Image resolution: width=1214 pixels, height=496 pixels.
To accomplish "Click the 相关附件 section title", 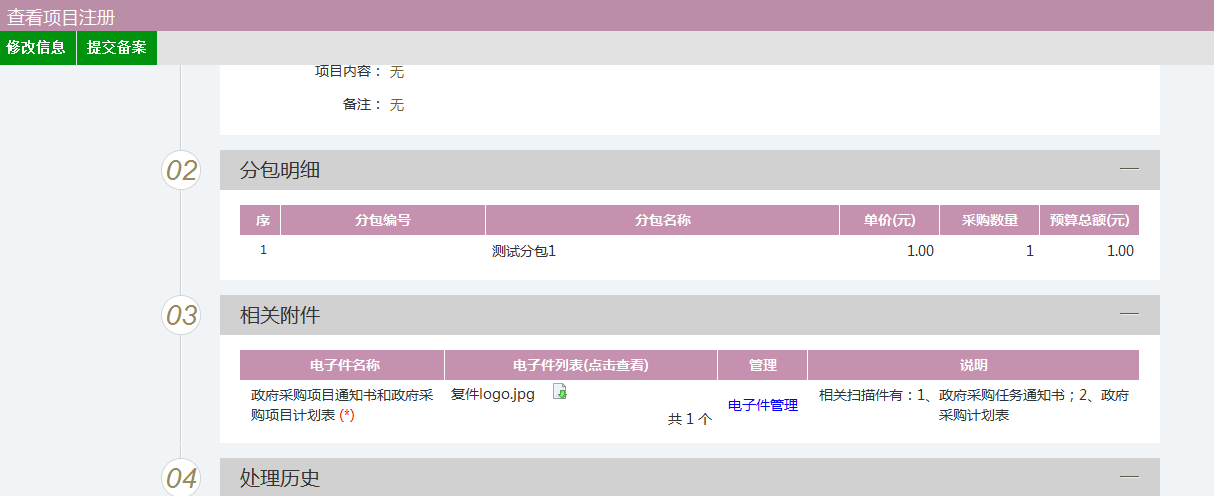I will tap(280, 315).
